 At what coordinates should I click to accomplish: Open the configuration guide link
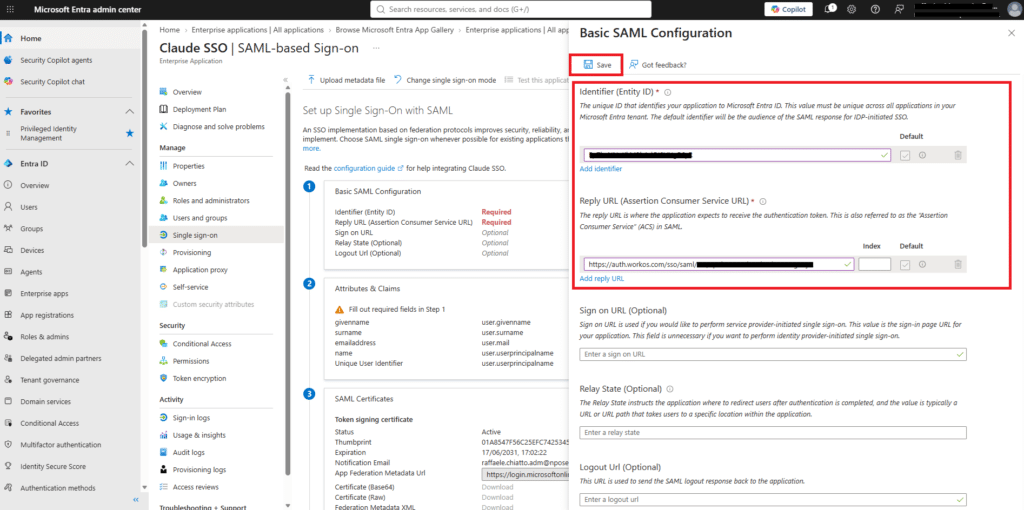tap(368, 168)
